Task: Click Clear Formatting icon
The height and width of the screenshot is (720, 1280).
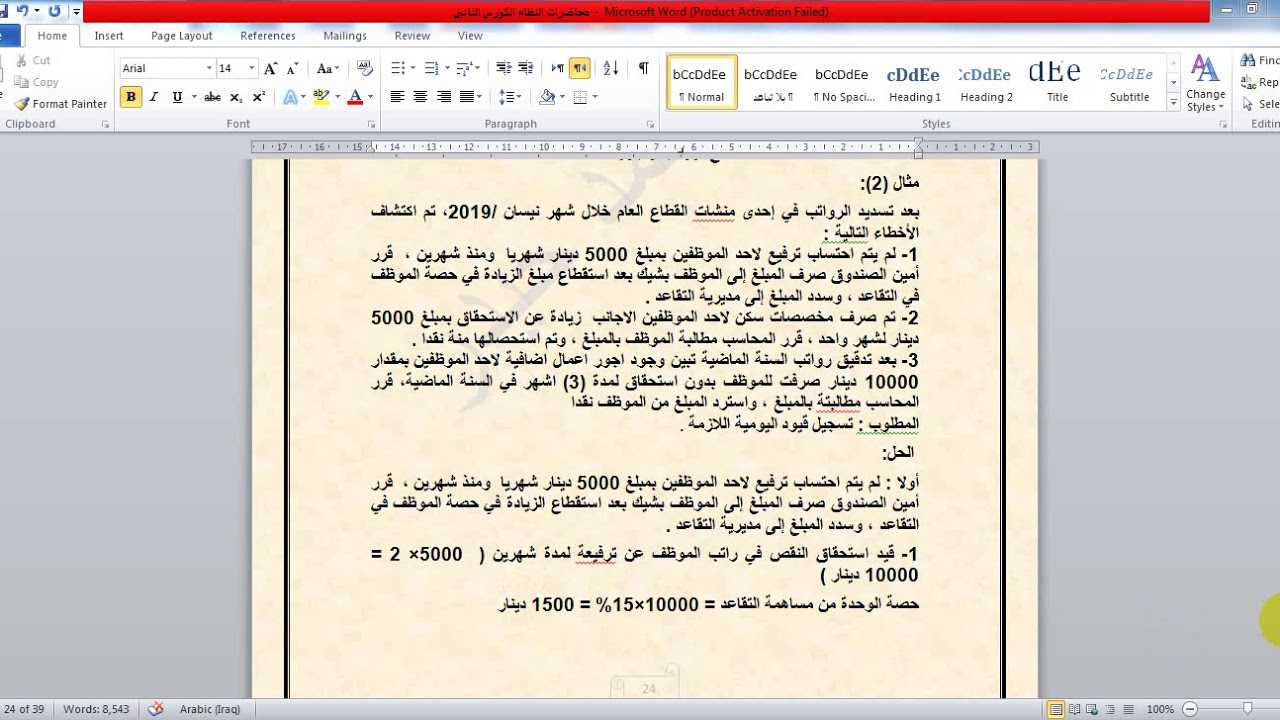Action: 365,68
